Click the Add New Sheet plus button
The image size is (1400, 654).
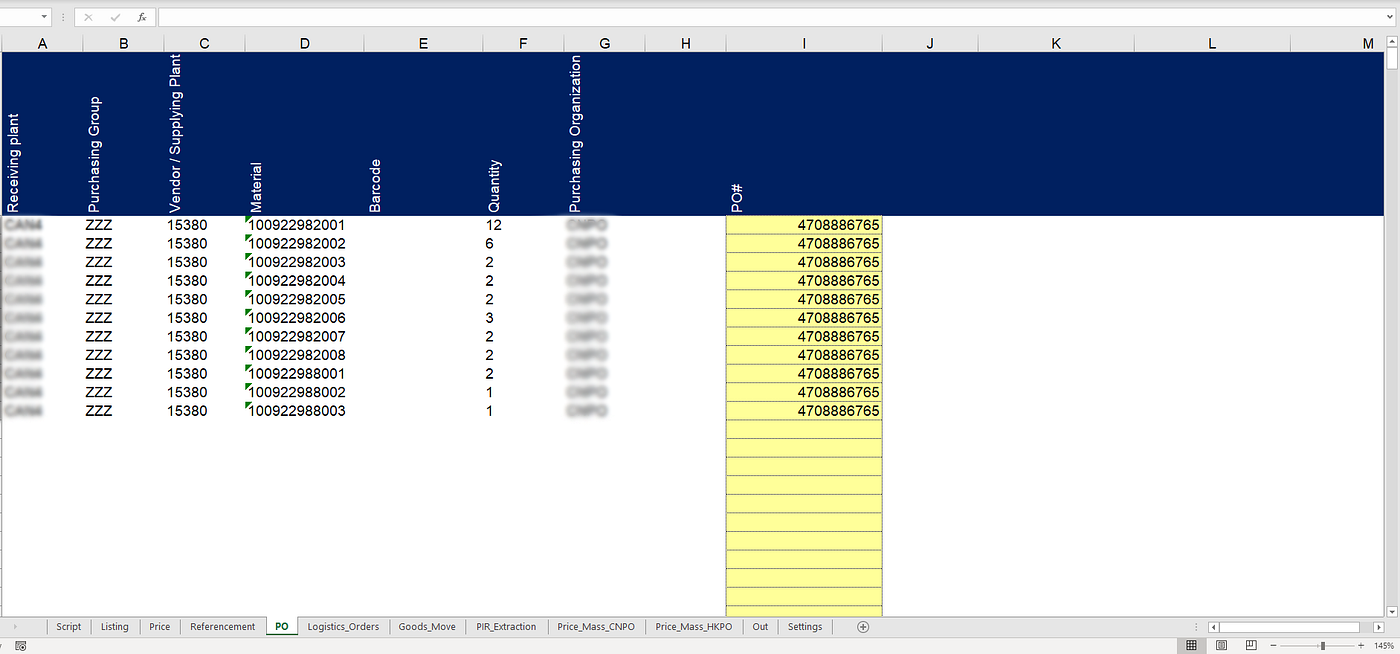coord(861,626)
